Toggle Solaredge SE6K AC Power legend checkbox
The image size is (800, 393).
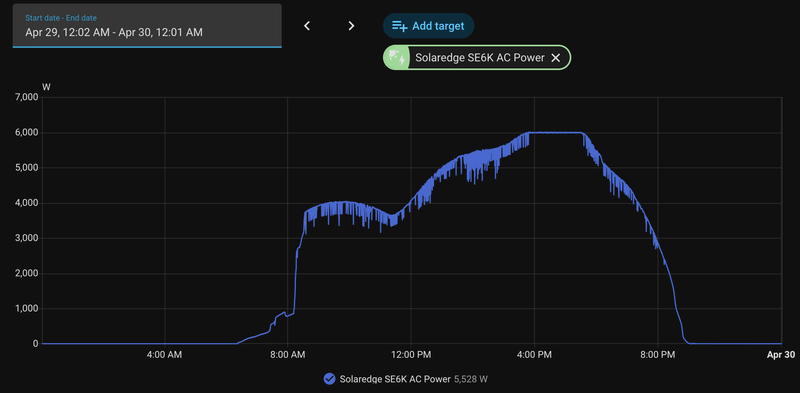(x=329, y=379)
